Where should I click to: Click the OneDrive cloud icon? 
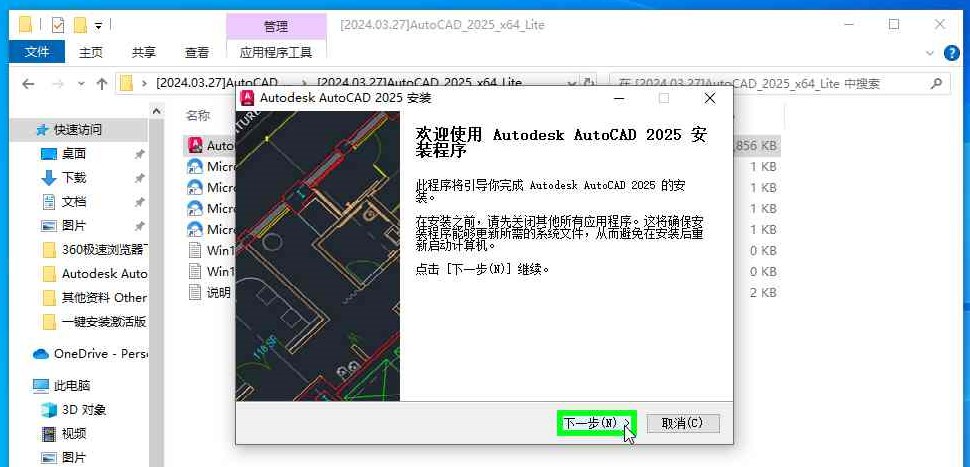(41, 354)
